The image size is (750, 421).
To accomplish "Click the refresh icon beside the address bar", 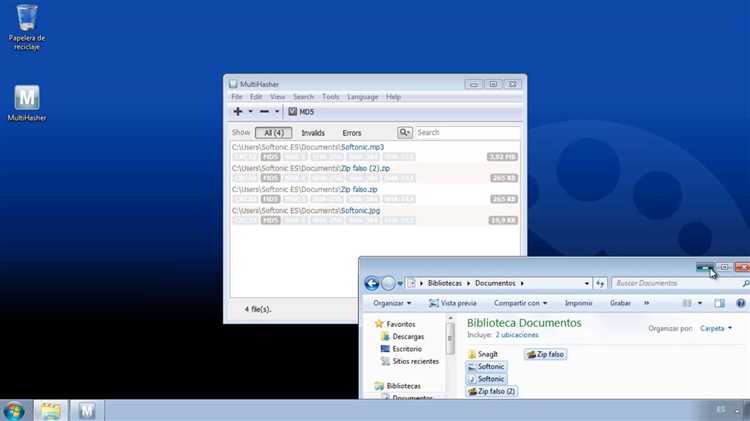I will [x=600, y=283].
